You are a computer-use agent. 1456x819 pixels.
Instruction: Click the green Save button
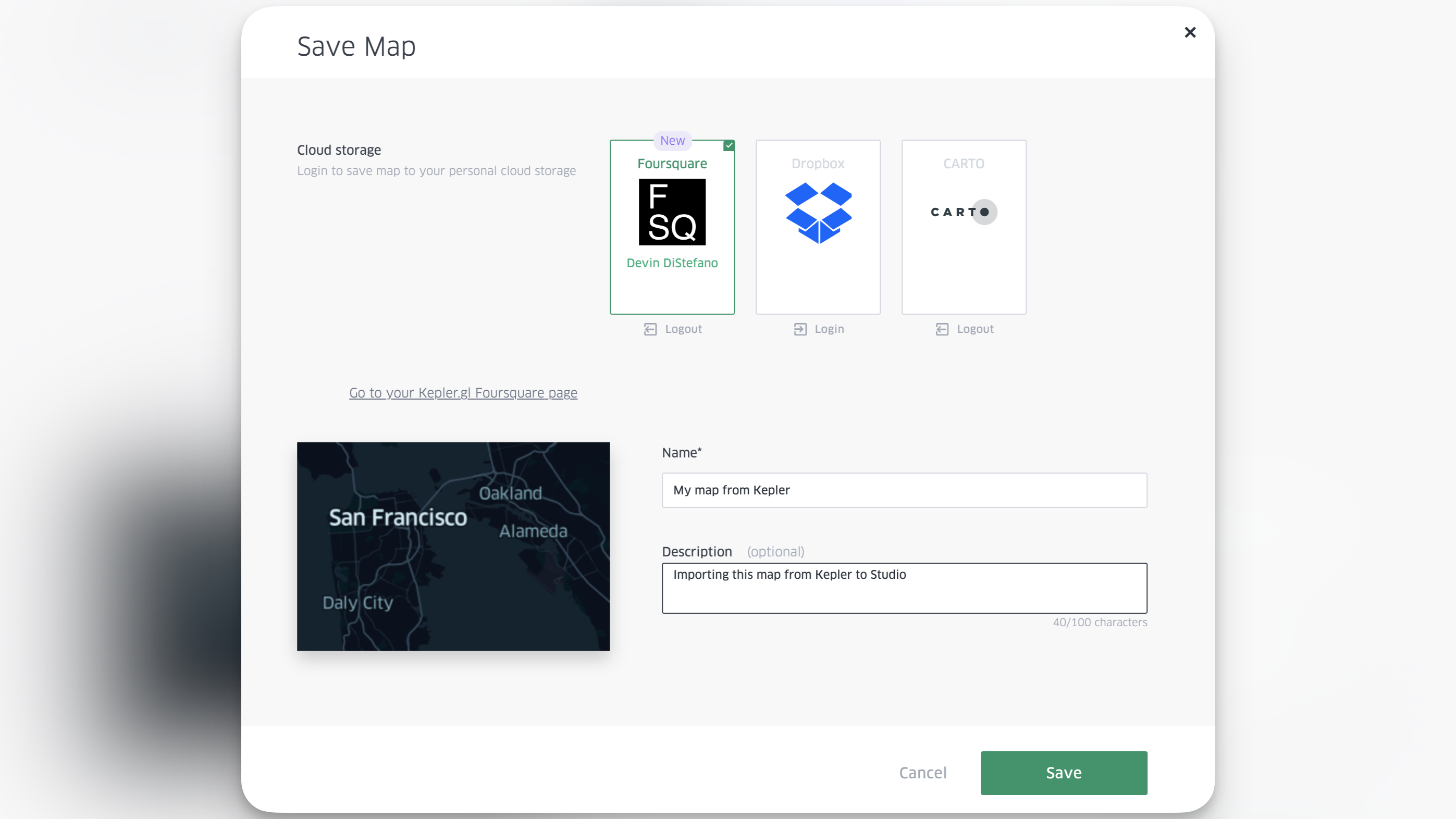point(1064,773)
